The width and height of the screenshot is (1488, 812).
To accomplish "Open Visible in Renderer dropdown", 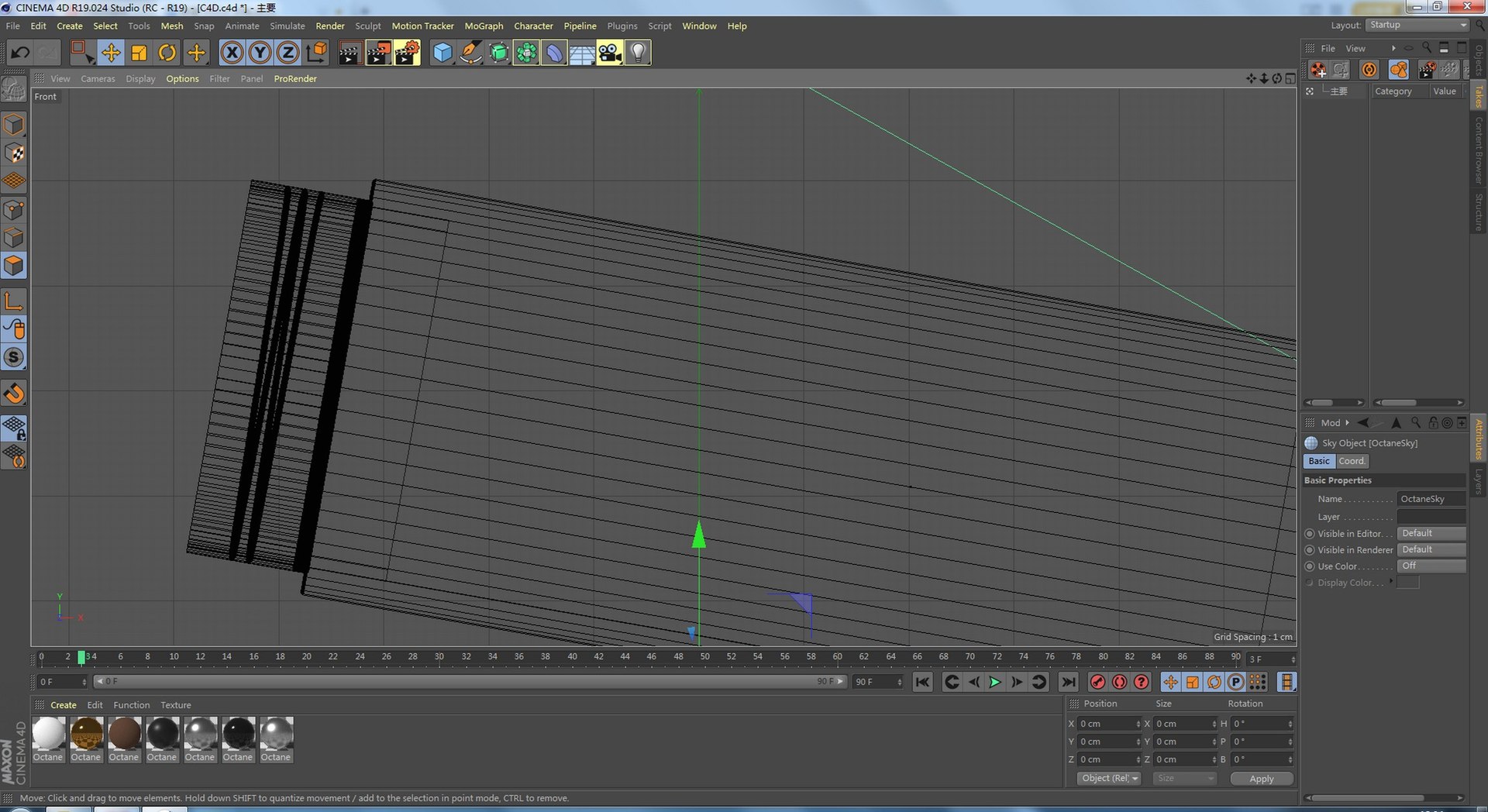I will point(1431,550).
